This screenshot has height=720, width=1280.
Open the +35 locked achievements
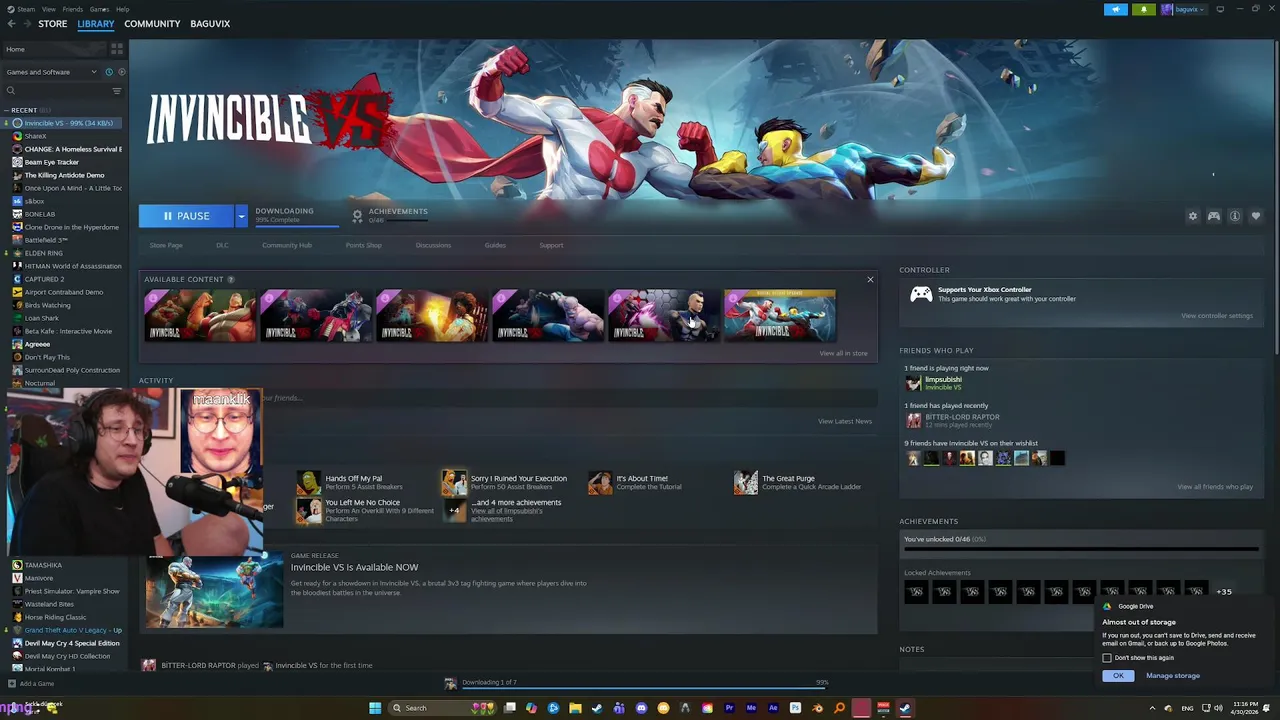[x=1224, y=592]
